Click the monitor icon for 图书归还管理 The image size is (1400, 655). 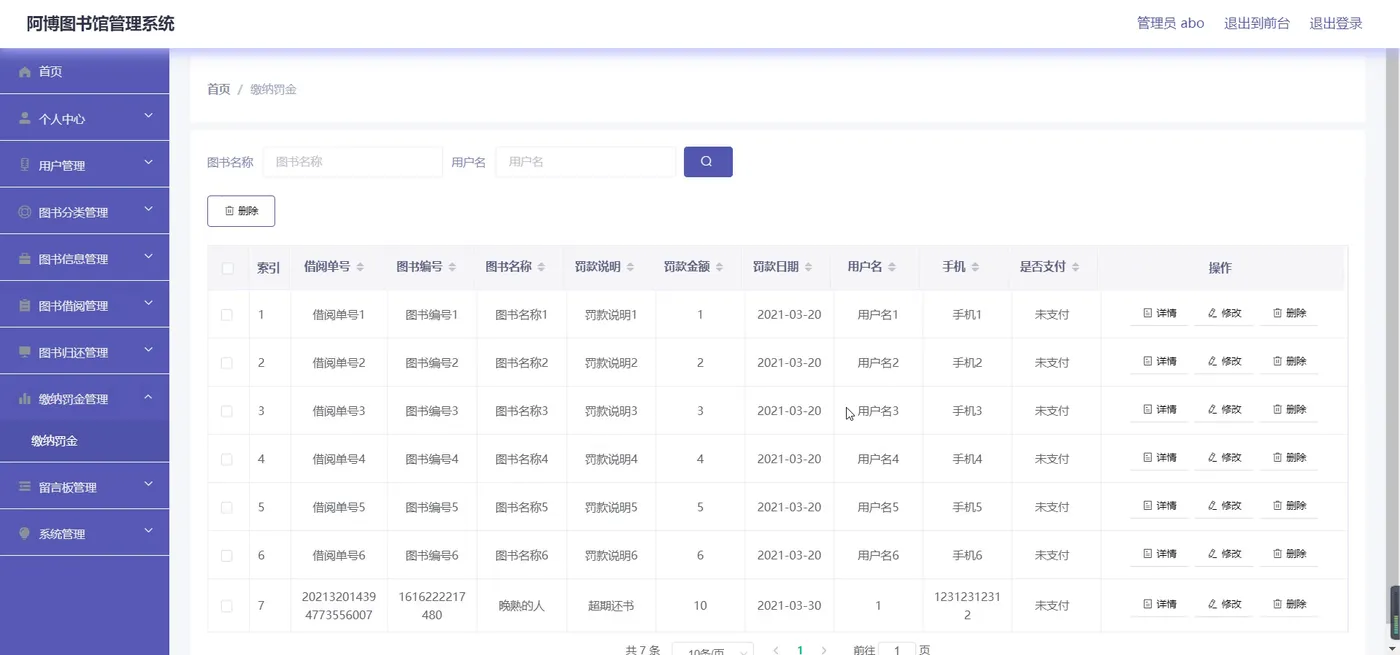(25, 352)
